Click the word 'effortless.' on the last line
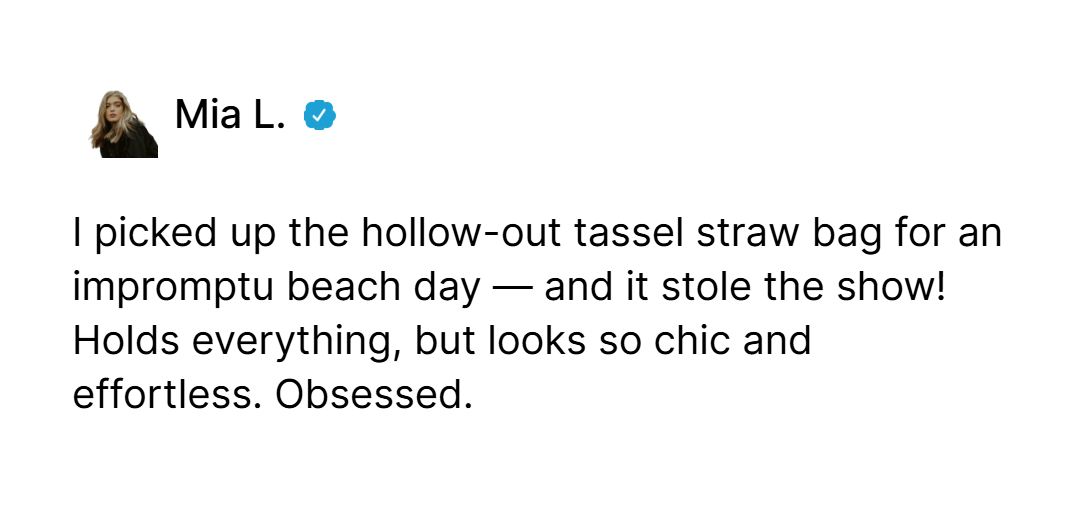This screenshot has height=517, width=1075. 168,394
